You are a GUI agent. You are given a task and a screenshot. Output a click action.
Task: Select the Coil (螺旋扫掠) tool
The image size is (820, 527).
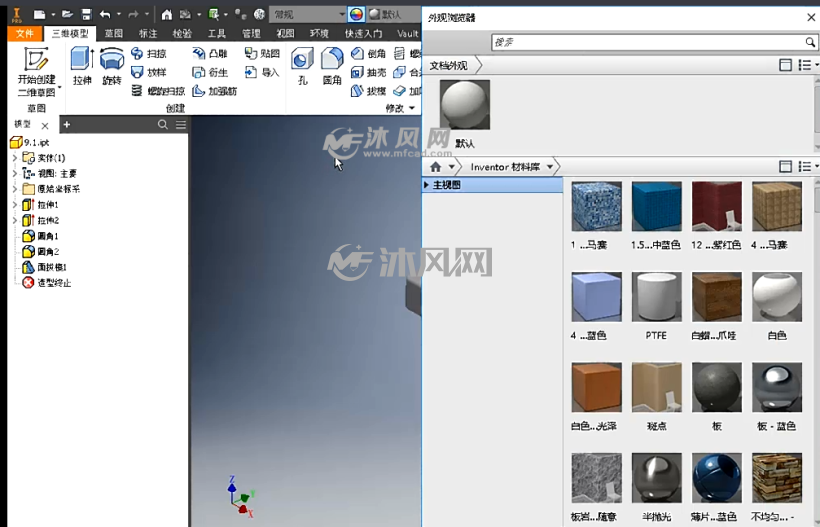coord(158,91)
